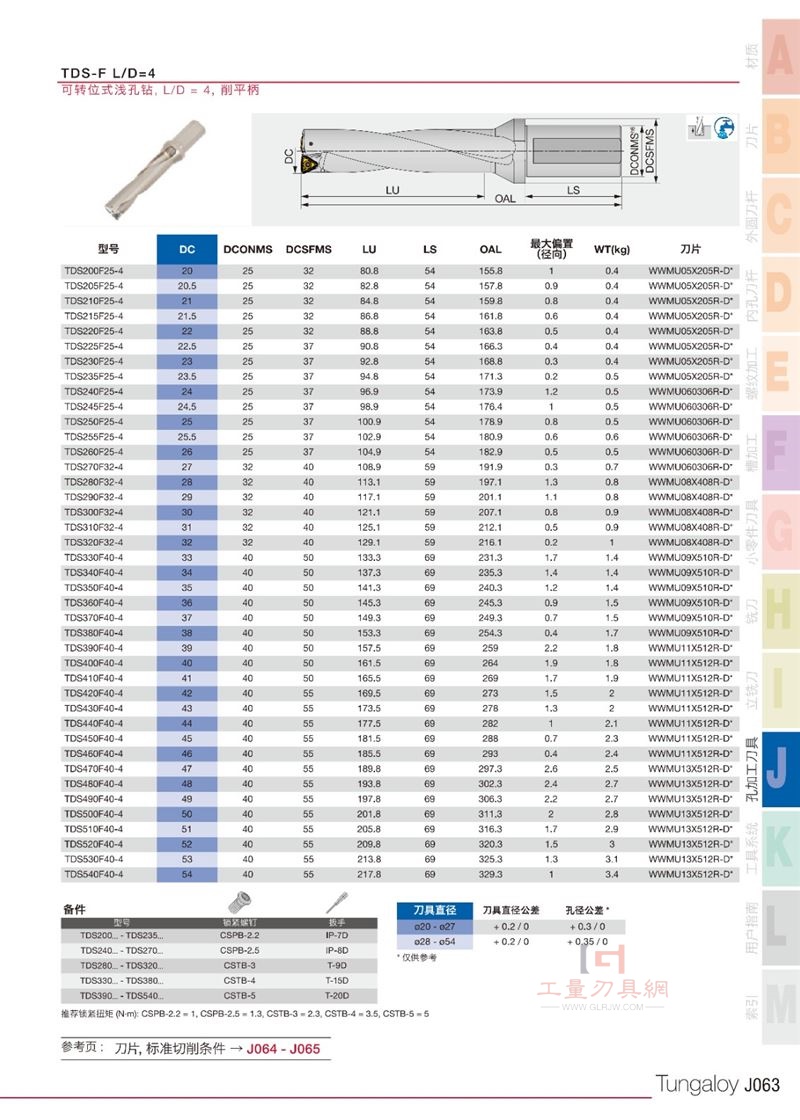
Task: Click the ø20 - ø27 diameter range cell
Action: point(435,926)
